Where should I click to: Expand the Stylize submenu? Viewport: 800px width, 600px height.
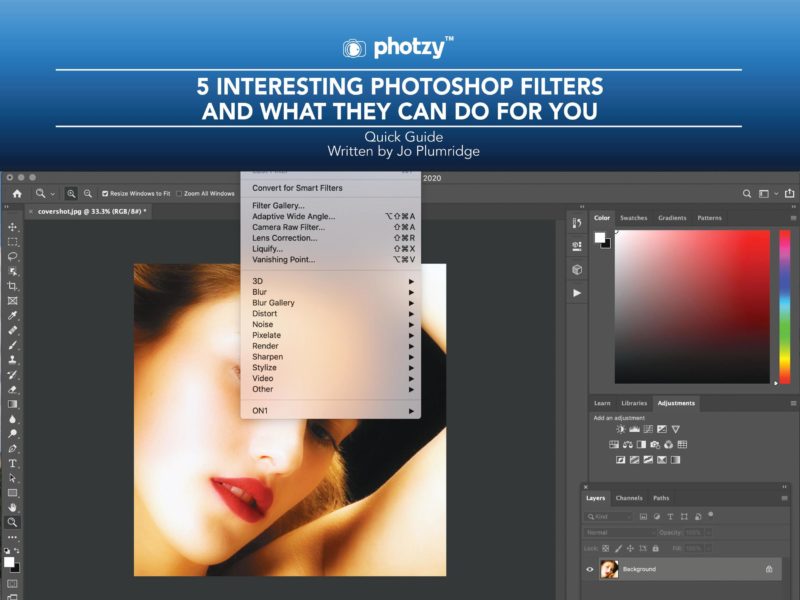(265, 367)
